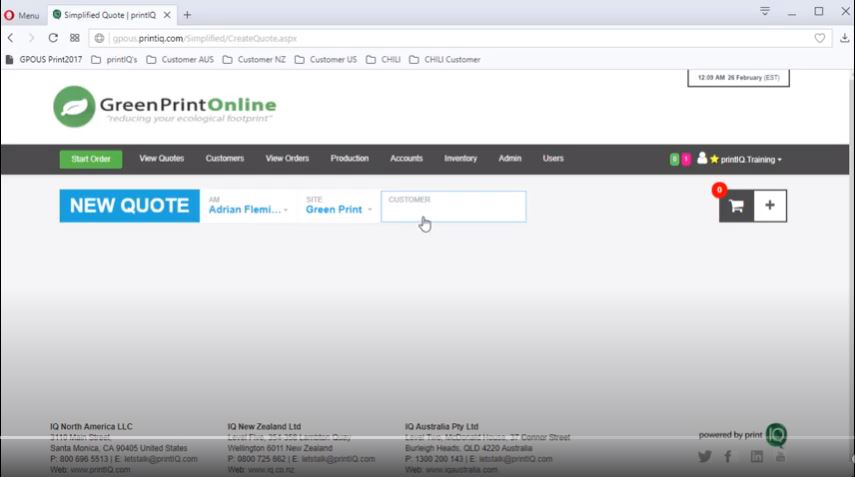Open the Accounts menu

point(406,159)
